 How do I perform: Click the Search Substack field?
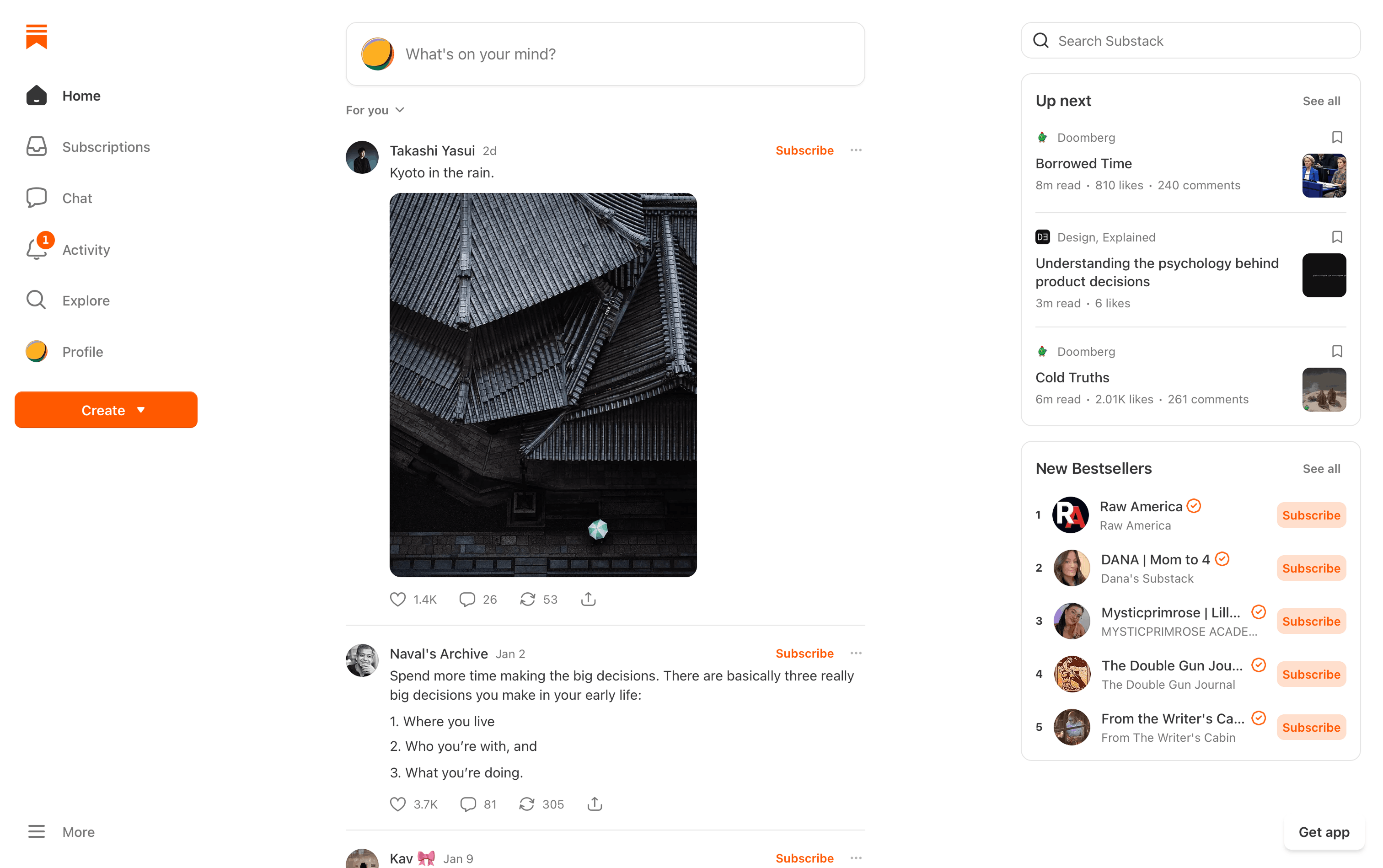1190,41
